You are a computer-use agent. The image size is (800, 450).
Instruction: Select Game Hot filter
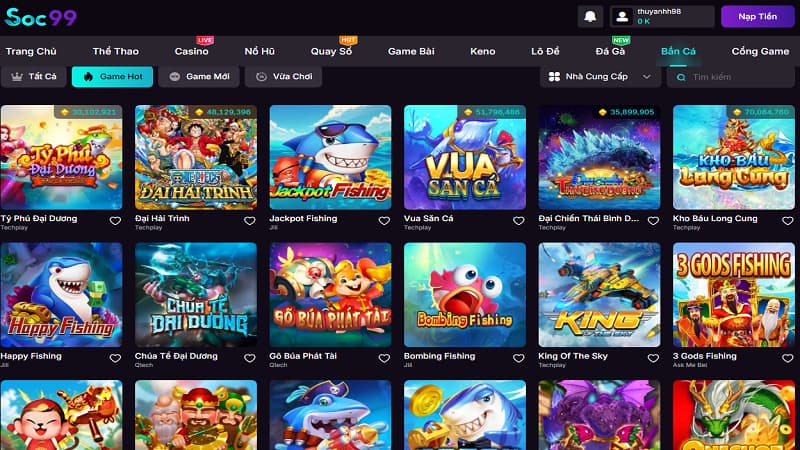(x=112, y=77)
